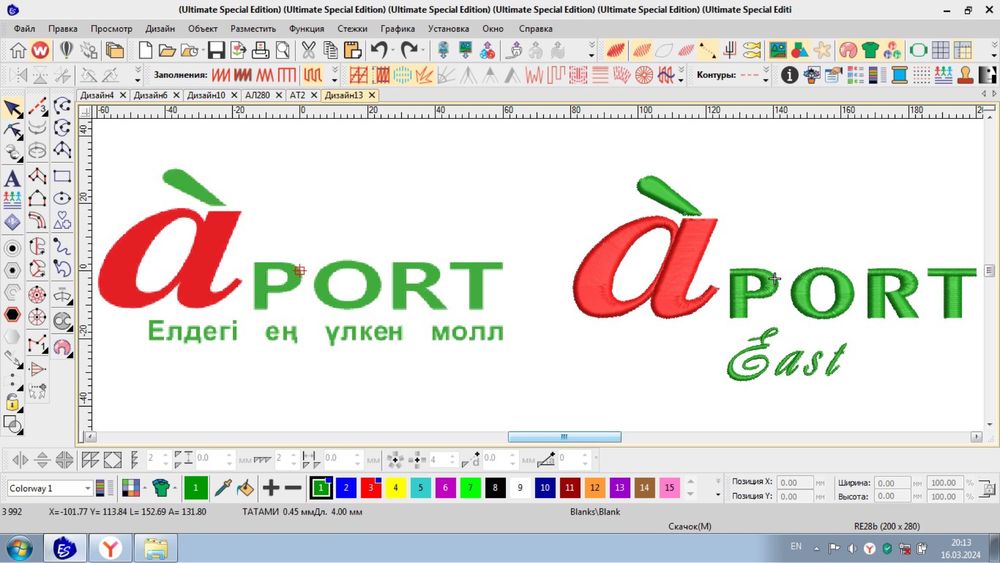Toggle vector shapes display

(x=800, y=50)
